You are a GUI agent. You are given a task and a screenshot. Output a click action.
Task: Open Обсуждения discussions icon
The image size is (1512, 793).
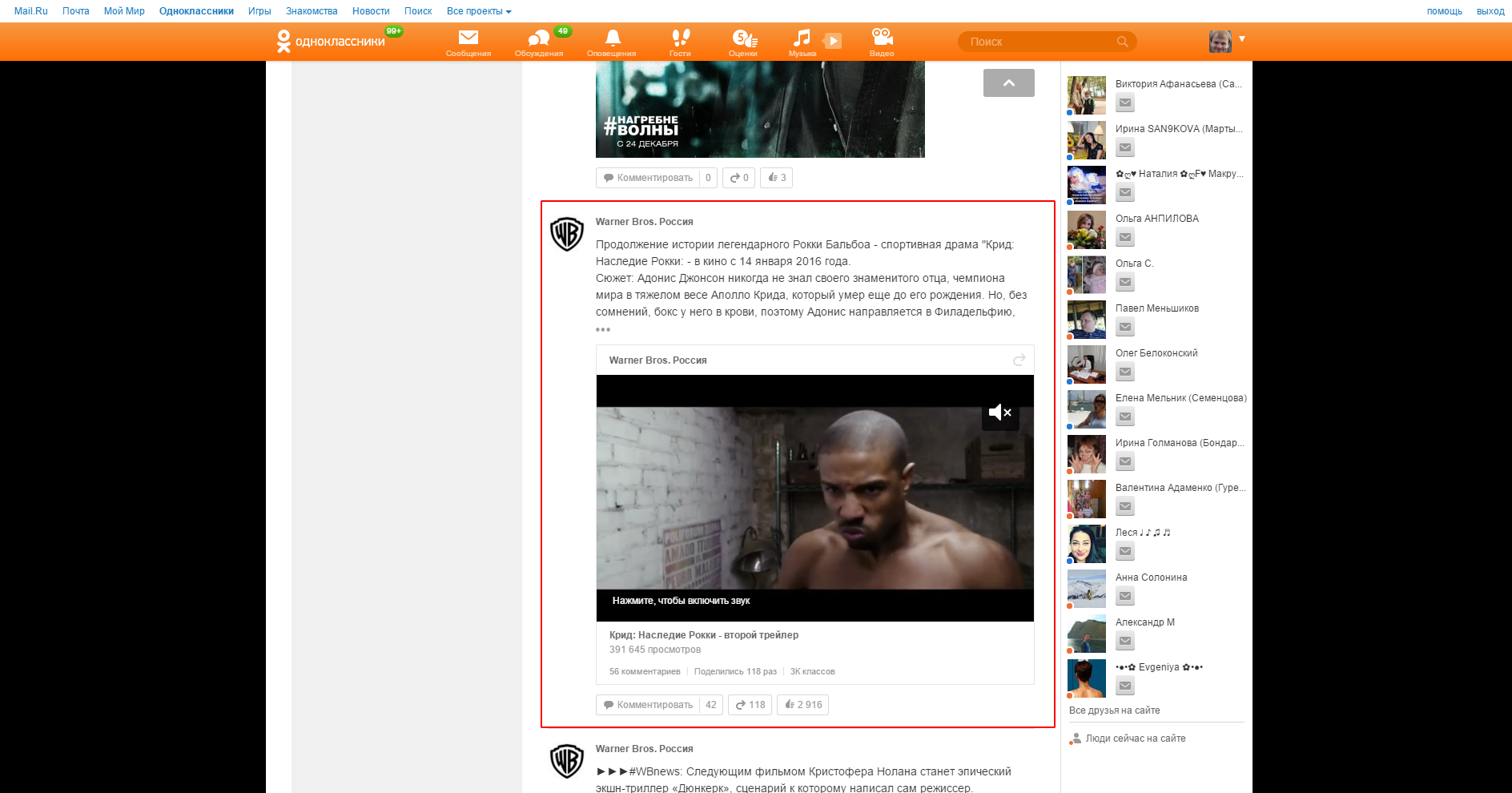(x=539, y=38)
